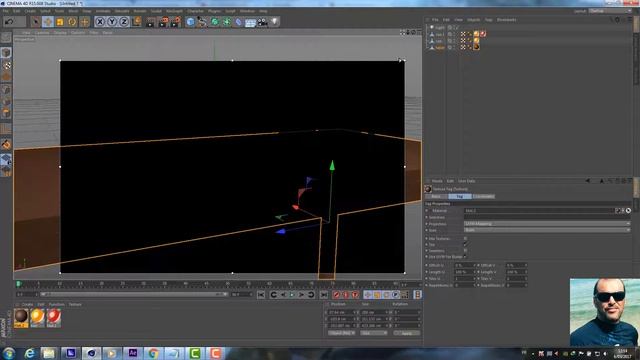Toggle the Seamless checkbox
This screenshot has width=640, height=360.
pos(466,251)
